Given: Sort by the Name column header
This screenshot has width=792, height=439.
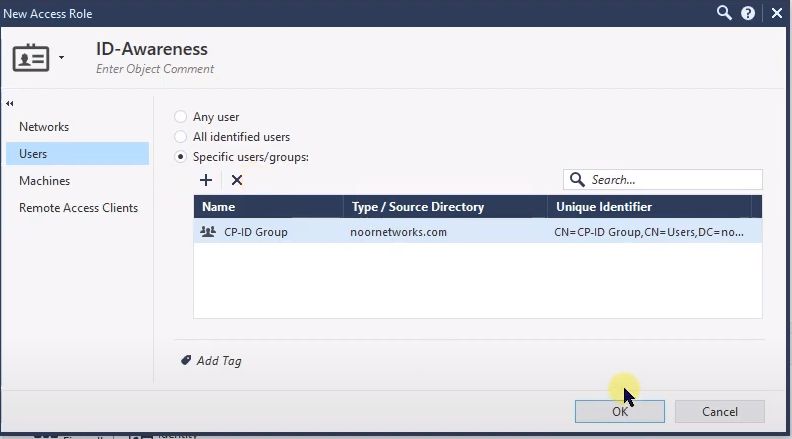Looking at the screenshot, I should [268, 207].
